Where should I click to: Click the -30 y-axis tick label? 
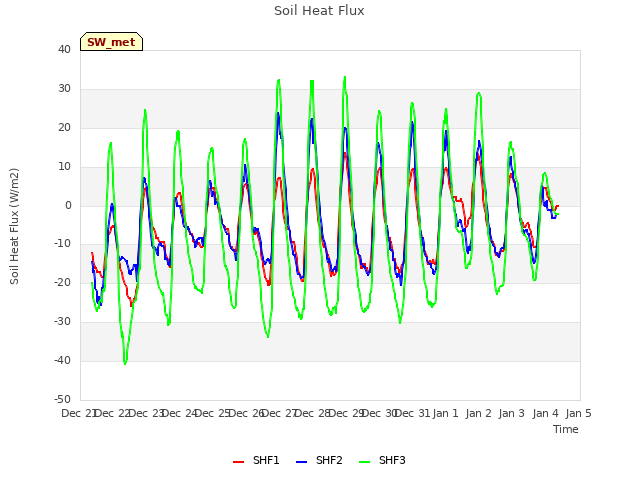62,322
